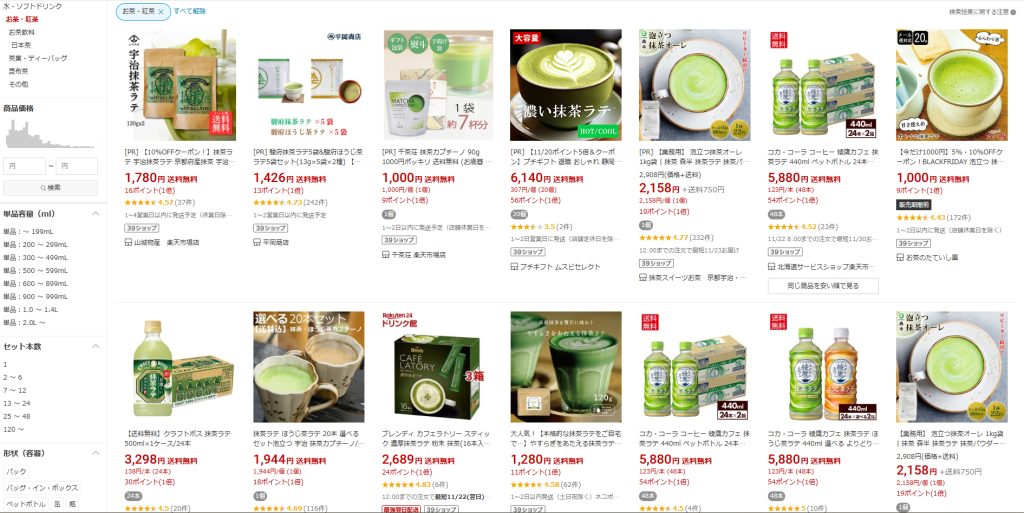Screen dimensions: 1024x513
Task: Collapse the セット本数 filter section
Action: pyautogui.click(x=95, y=347)
